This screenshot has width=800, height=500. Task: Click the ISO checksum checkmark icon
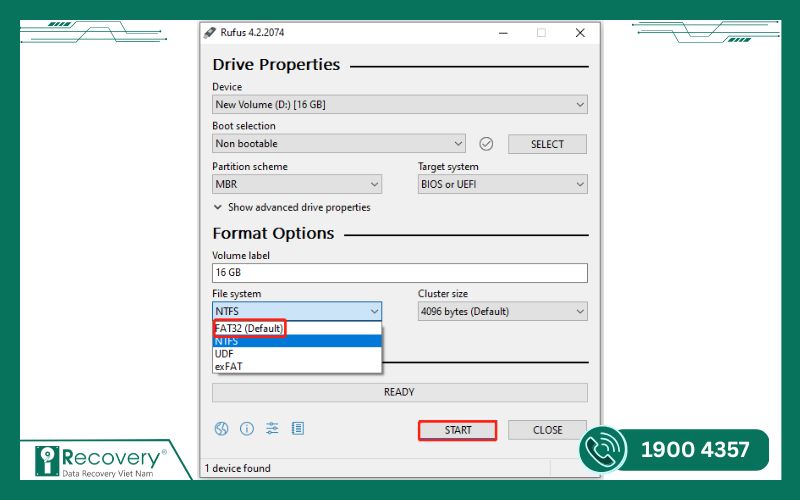tap(486, 144)
